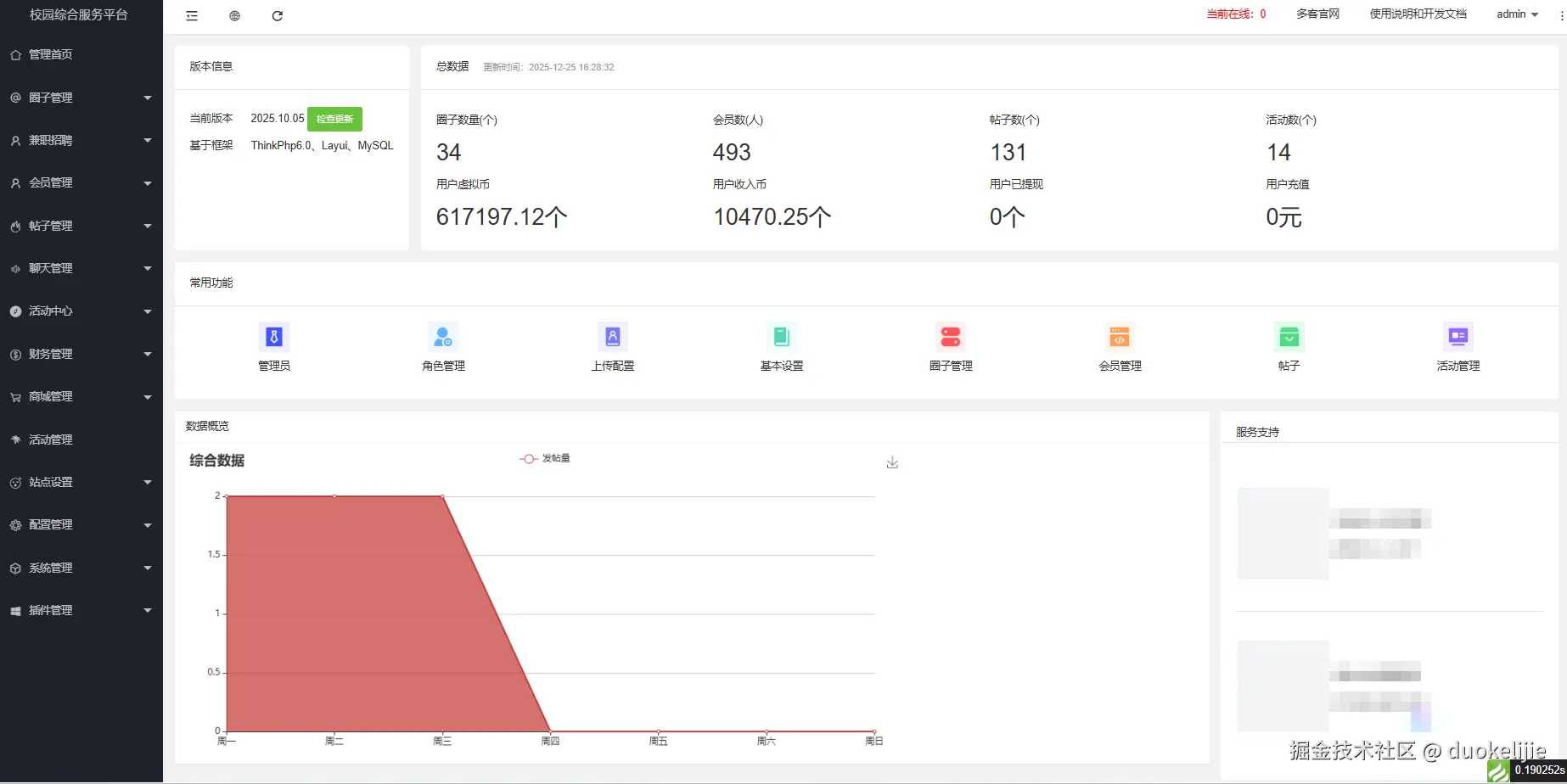This screenshot has height=784, width=1567.
Task: Click the coin icon beside 财务管理
Action: point(15,355)
